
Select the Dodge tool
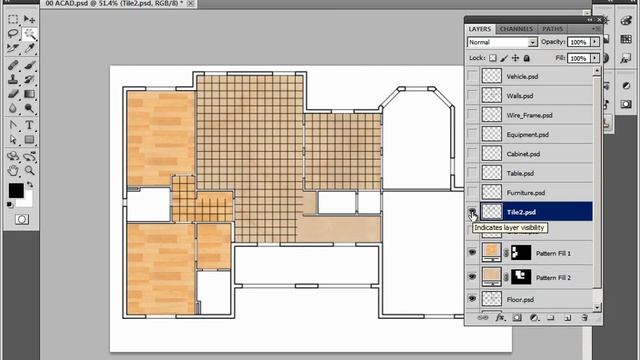click(x=29, y=108)
